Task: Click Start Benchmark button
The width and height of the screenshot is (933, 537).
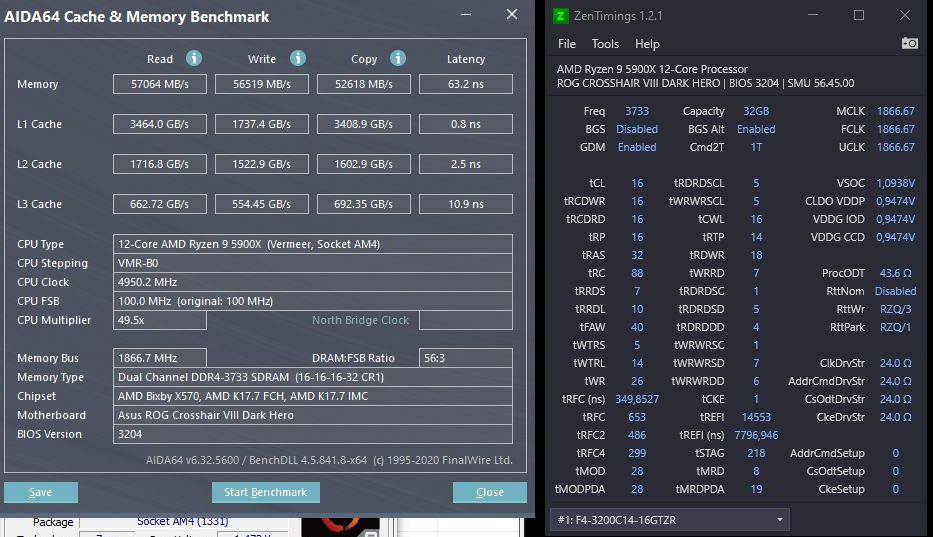Action: click(265, 492)
